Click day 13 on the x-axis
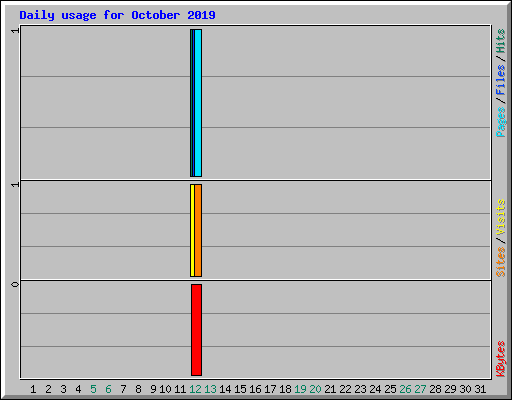This screenshot has width=512, height=400. (210, 389)
